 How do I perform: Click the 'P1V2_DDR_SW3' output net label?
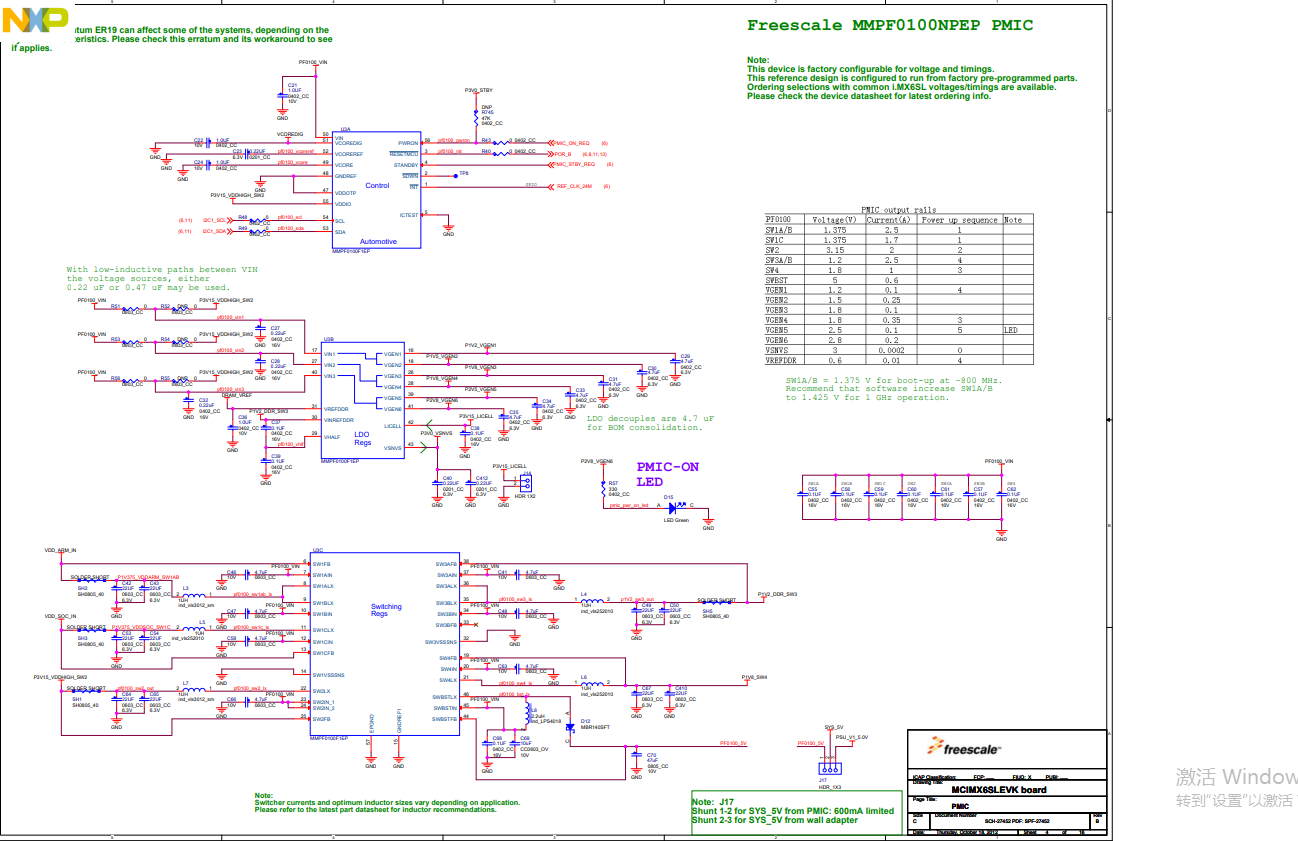[x=777, y=595]
